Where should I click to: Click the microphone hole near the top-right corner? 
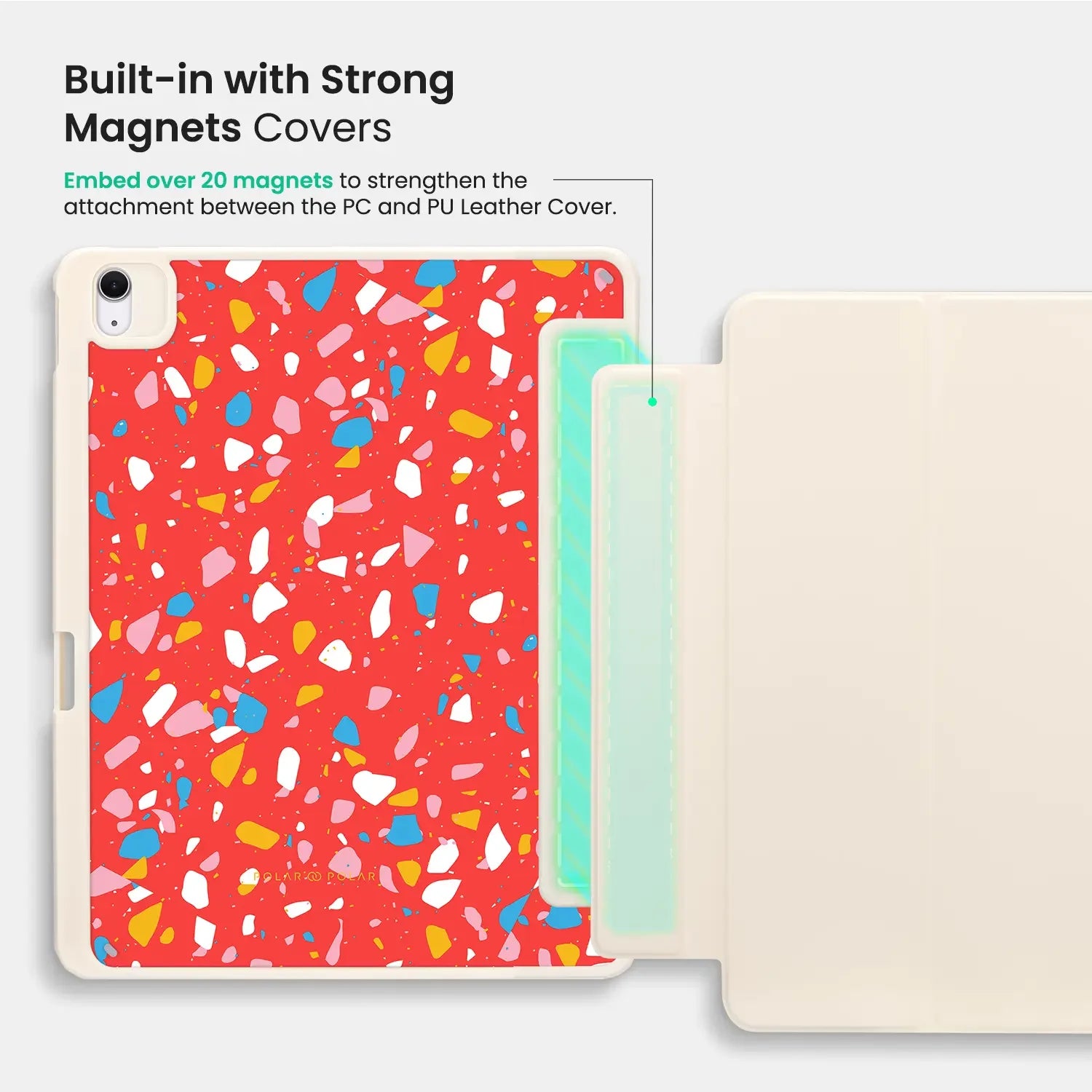pyautogui.click(x=604, y=278)
